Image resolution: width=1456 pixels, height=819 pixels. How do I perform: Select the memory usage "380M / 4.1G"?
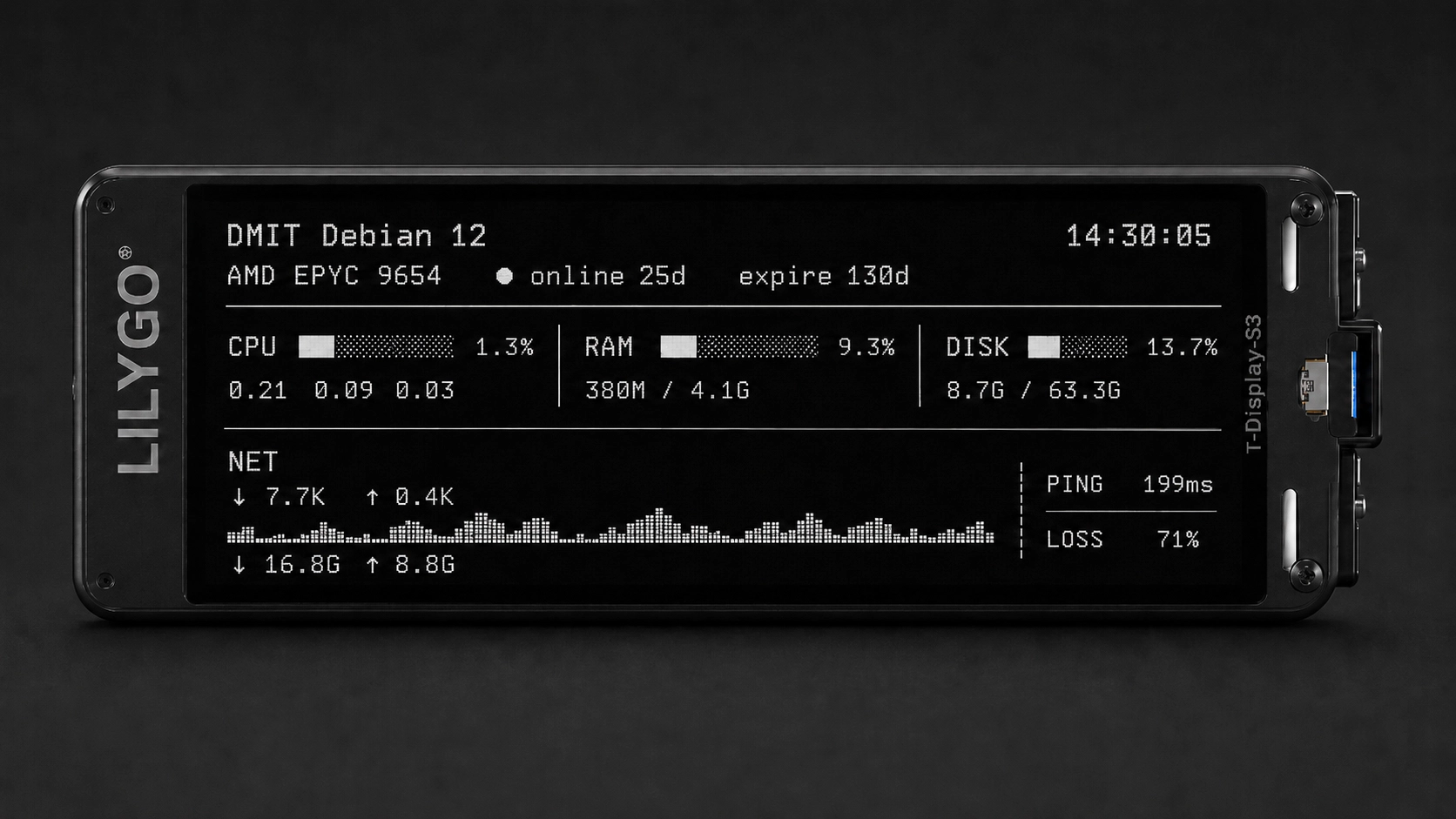point(668,391)
